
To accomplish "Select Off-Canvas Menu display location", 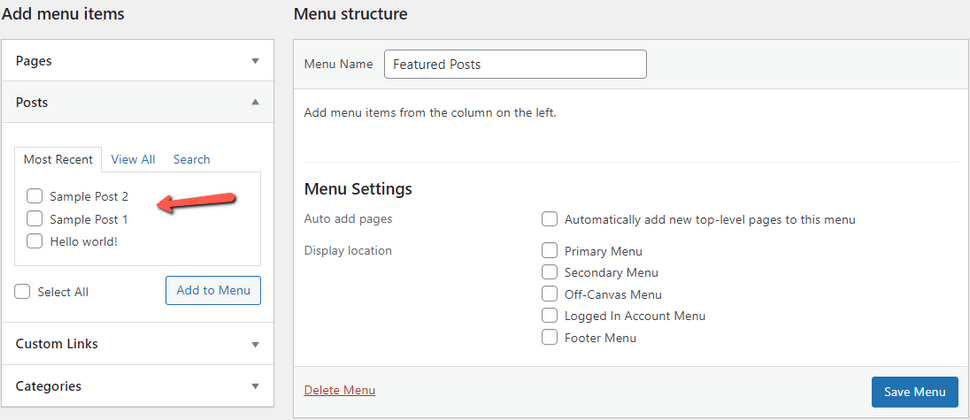I will pyautogui.click(x=549, y=294).
